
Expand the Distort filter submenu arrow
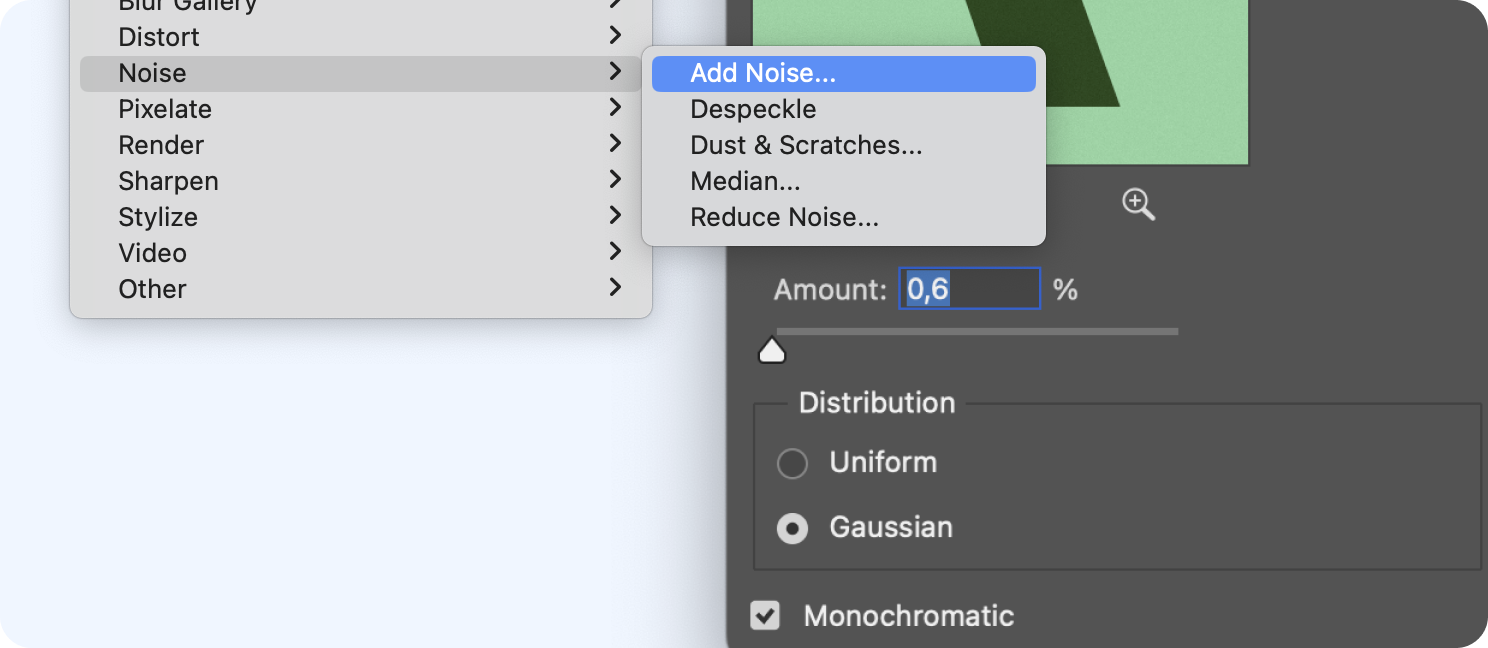click(615, 35)
